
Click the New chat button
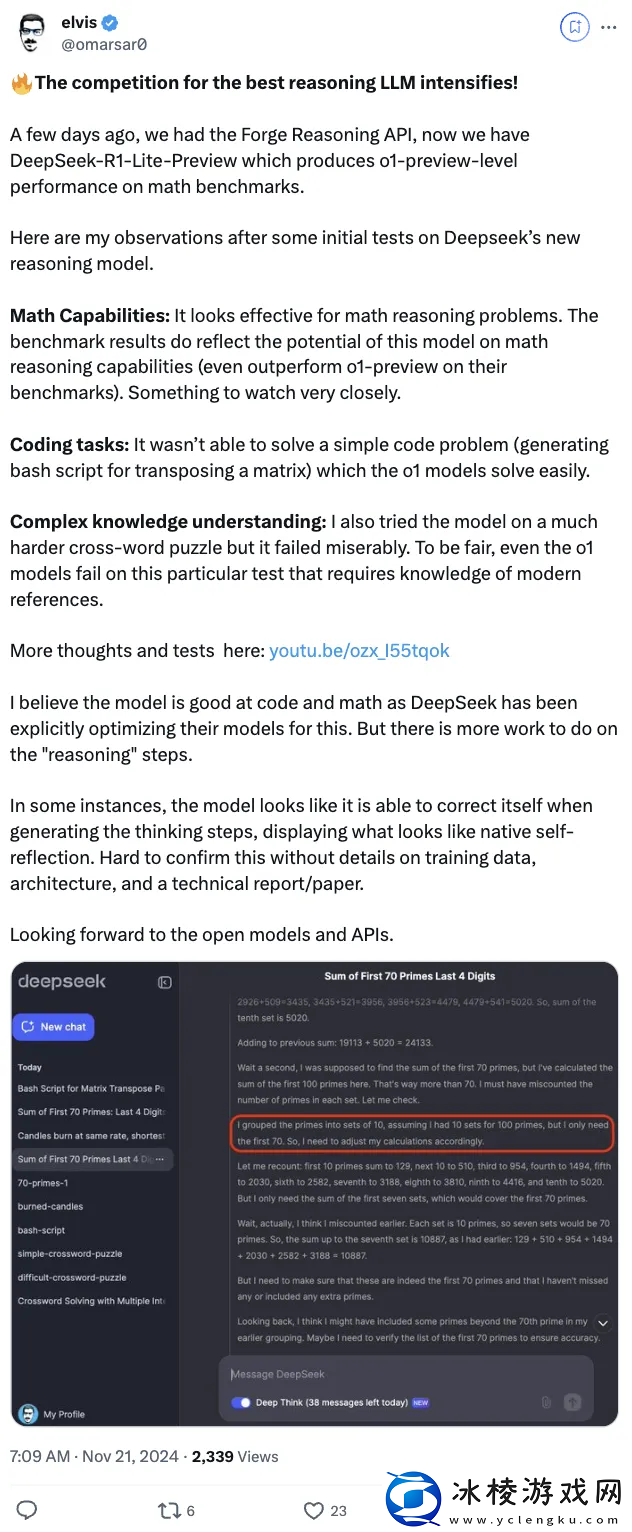coord(53,1027)
